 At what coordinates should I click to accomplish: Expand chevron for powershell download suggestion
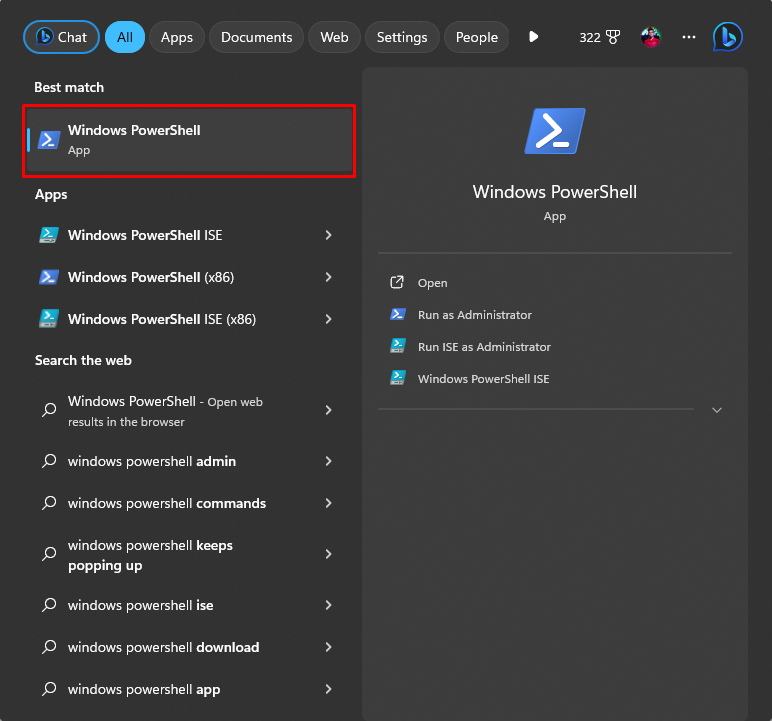(x=328, y=647)
